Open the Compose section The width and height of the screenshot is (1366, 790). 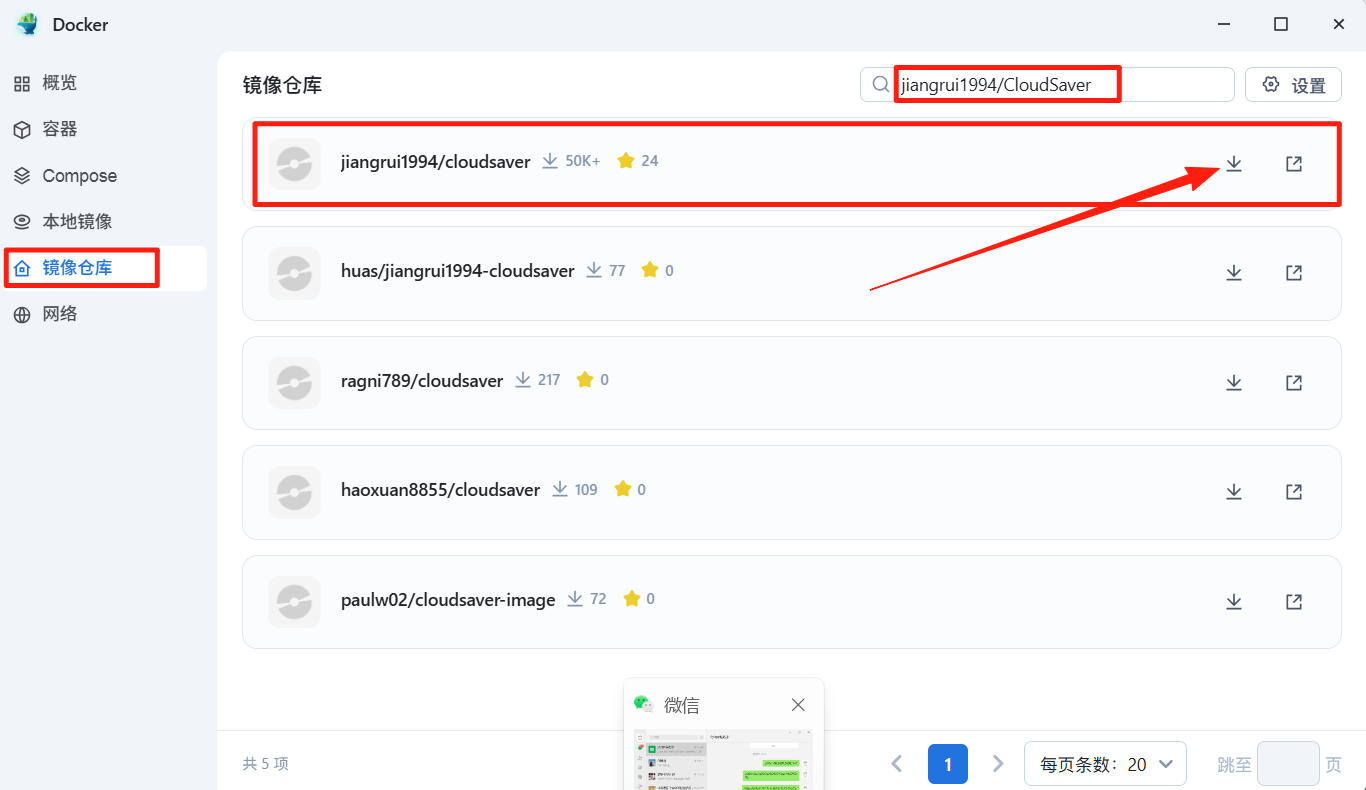click(x=104, y=176)
